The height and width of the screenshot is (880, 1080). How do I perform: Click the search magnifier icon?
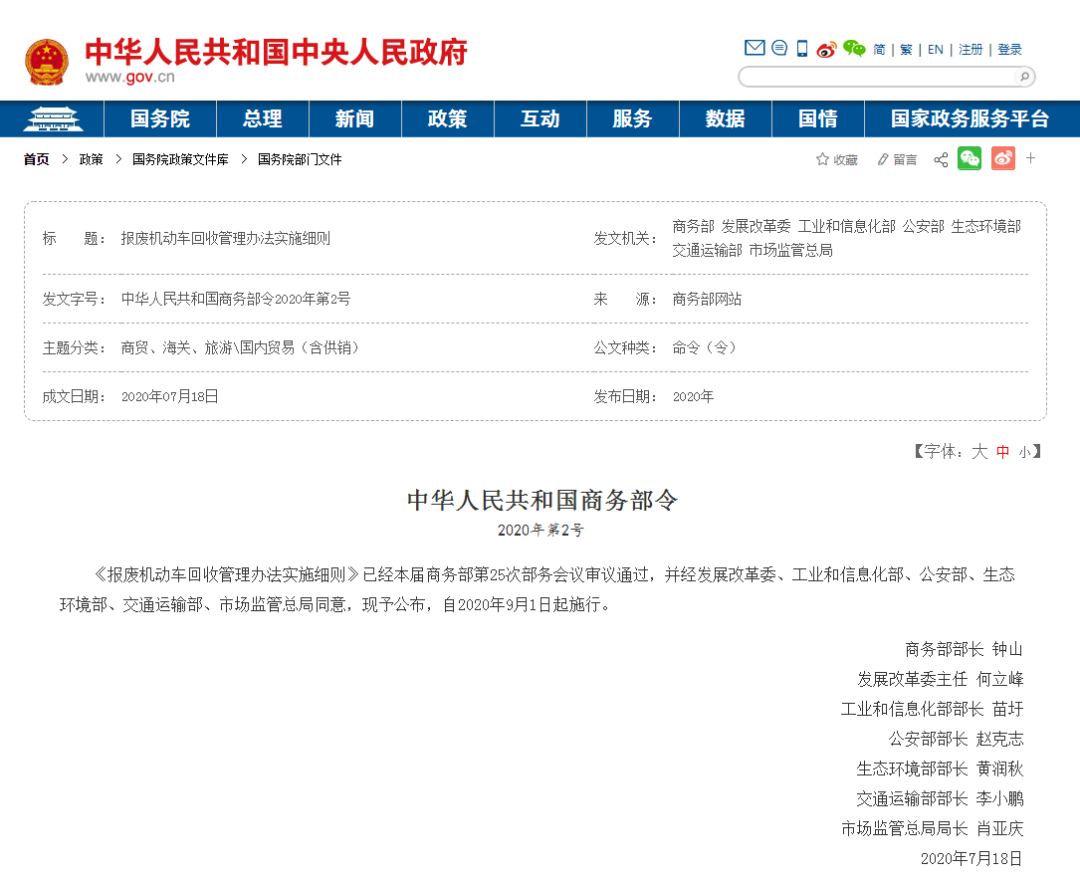(x=1024, y=77)
